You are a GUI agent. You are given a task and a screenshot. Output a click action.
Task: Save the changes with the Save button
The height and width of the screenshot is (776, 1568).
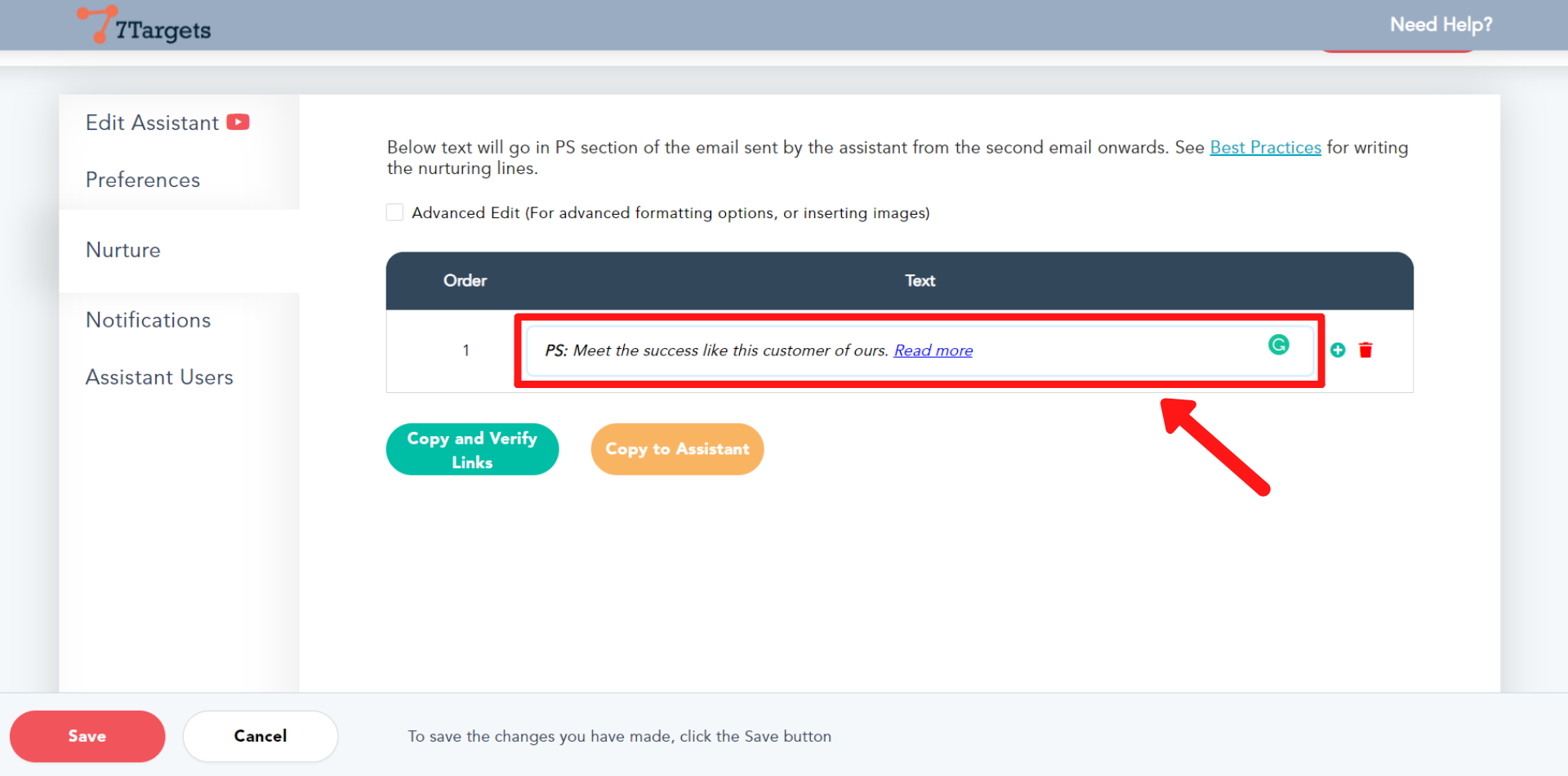click(87, 736)
